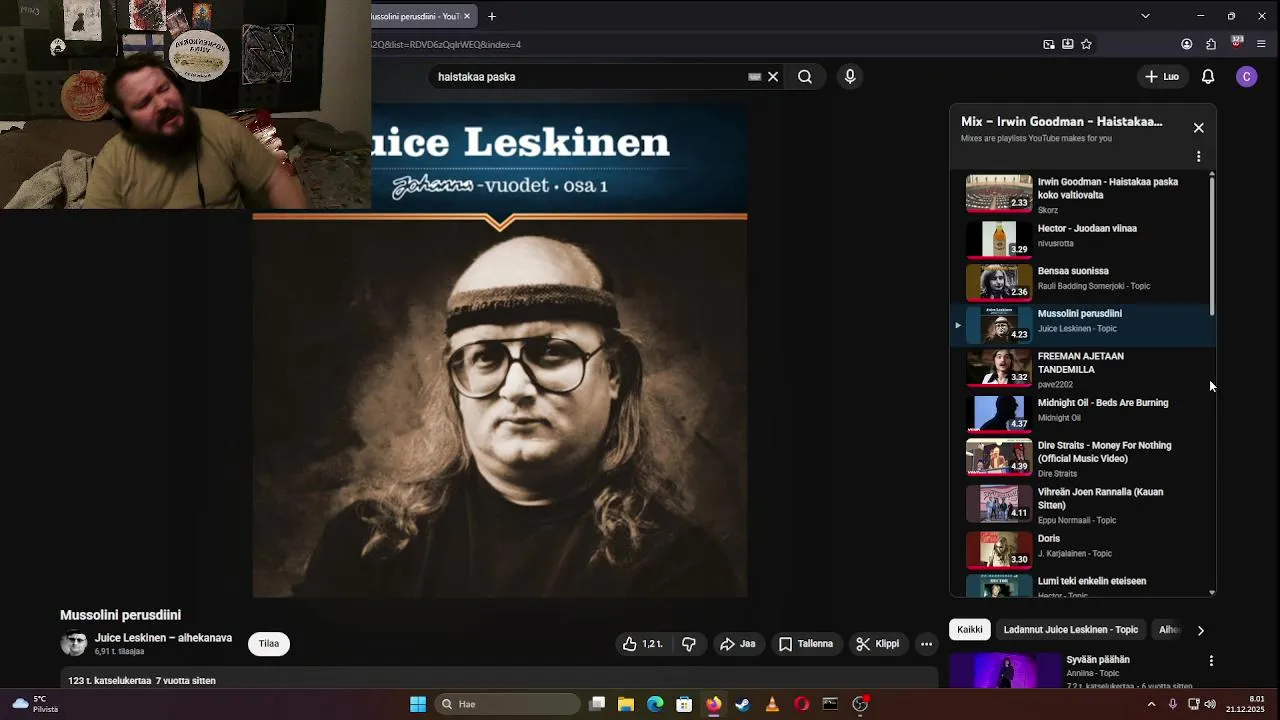Open Firefox extensions puzzle icon
The image size is (1280, 720).
click(1211, 44)
